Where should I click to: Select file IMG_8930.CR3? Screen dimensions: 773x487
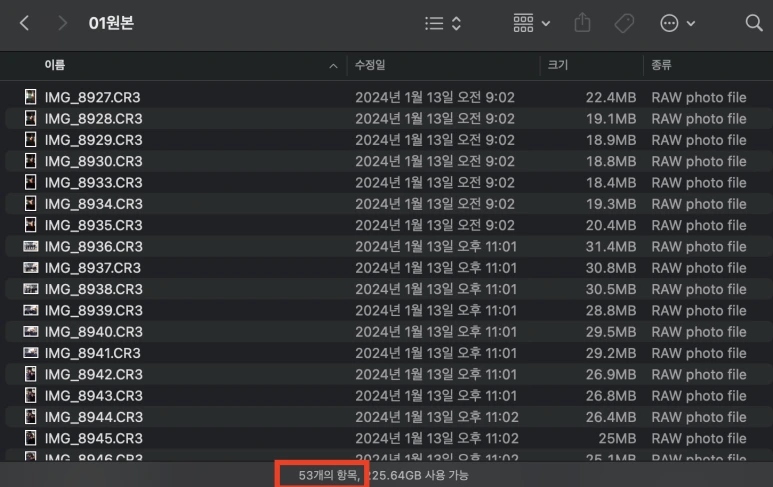click(x=94, y=161)
